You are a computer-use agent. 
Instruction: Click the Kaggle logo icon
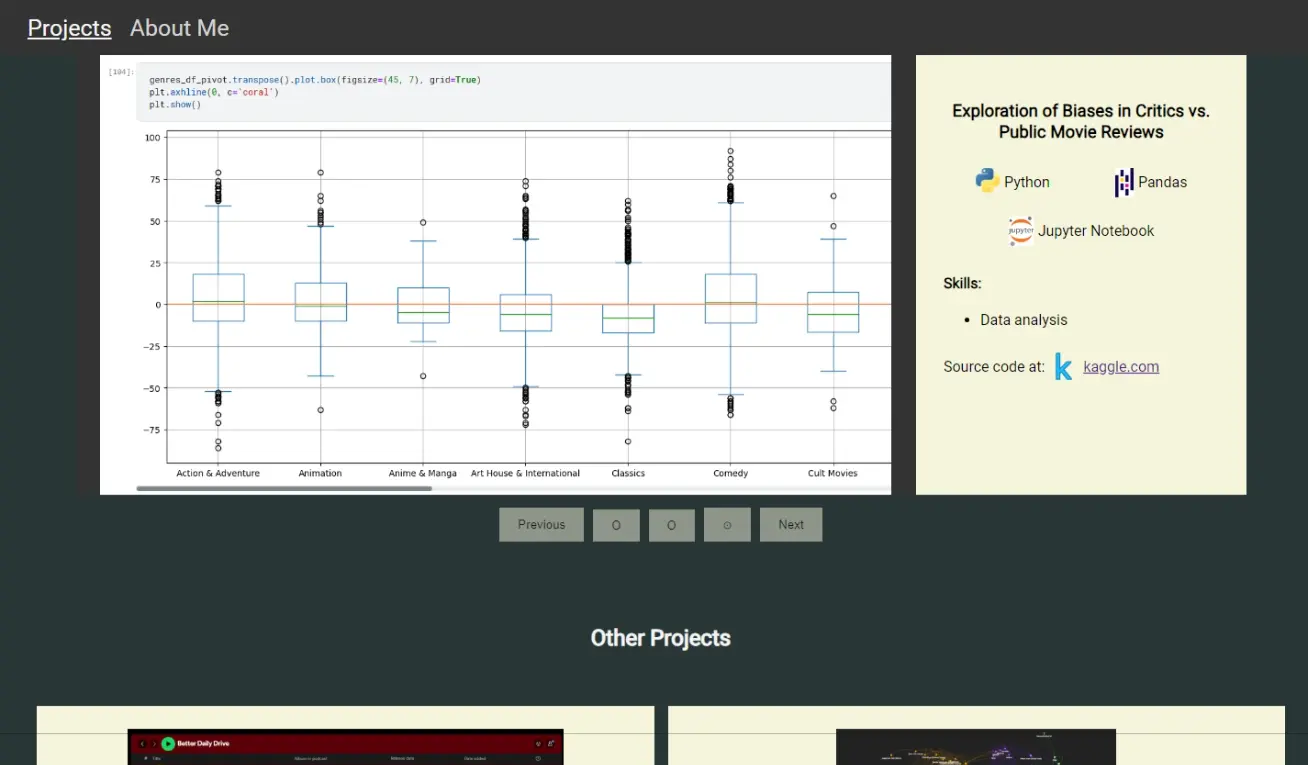1063,367
